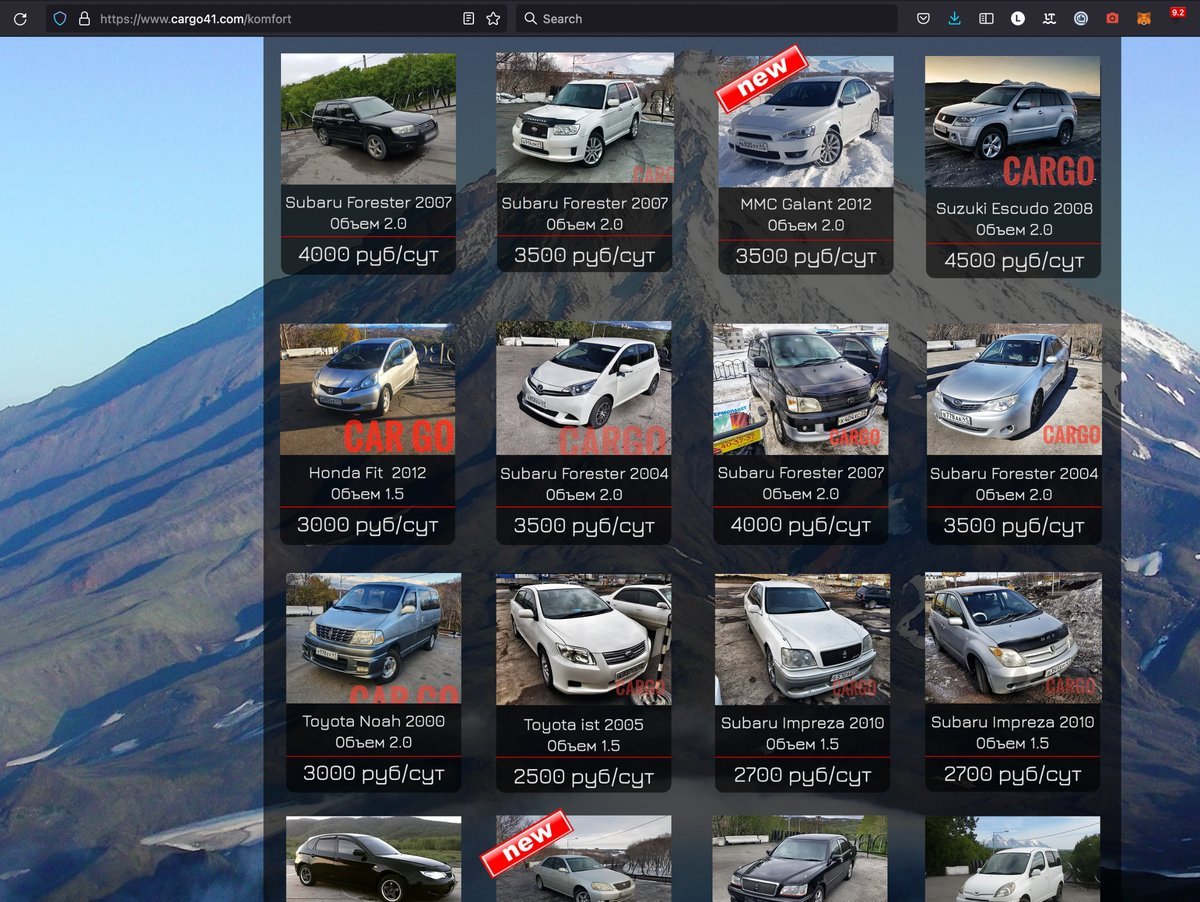Reload the page with the refresh icon
Viewport: 1200px width, 902px height.
[x=20, y=19]
